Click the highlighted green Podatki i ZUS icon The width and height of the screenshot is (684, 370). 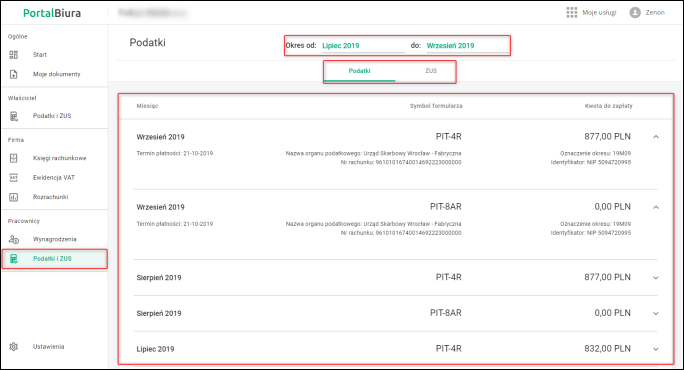click(x=14, y=259)
